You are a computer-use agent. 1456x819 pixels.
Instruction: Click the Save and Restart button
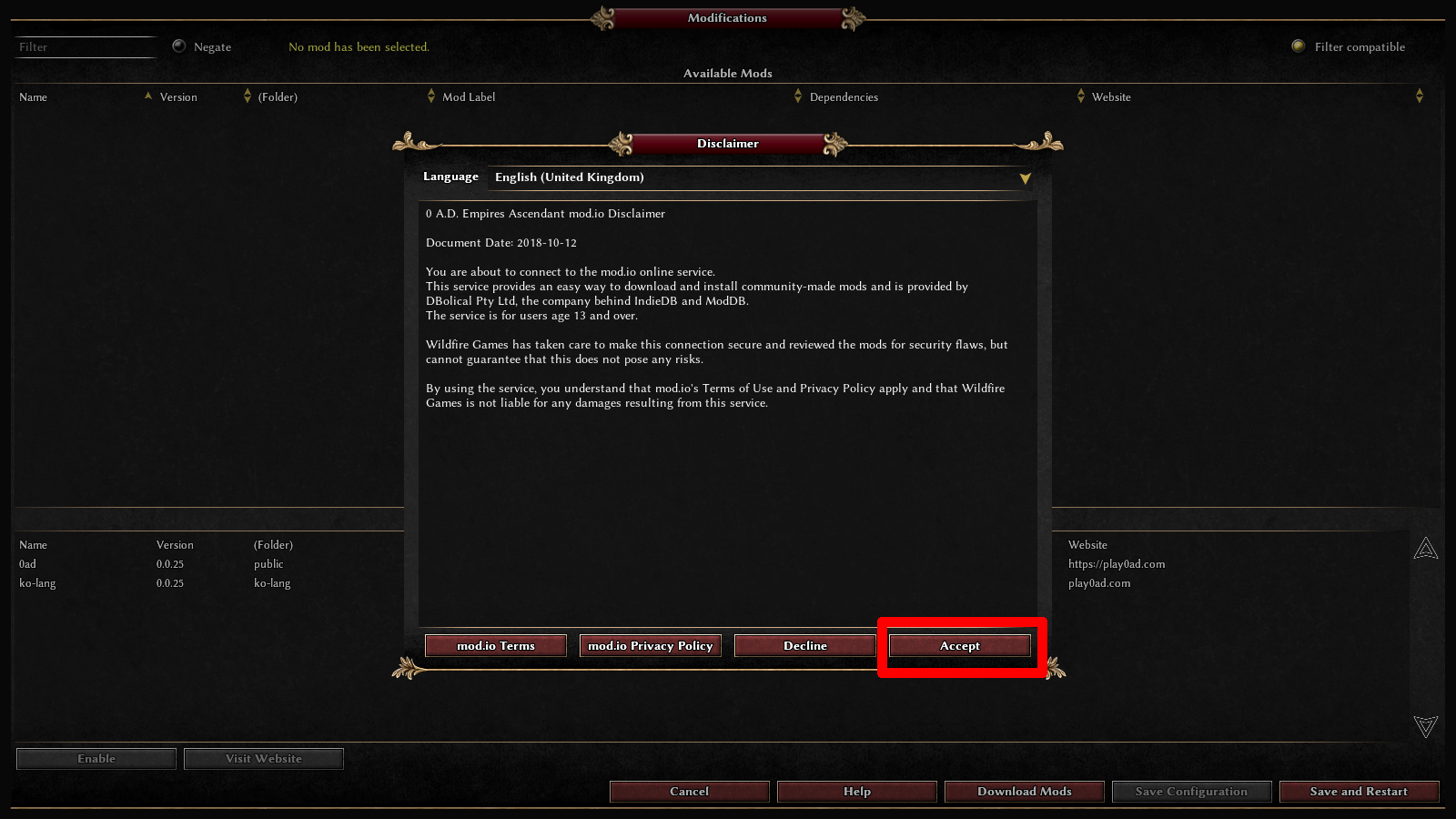coord(1360,792)
